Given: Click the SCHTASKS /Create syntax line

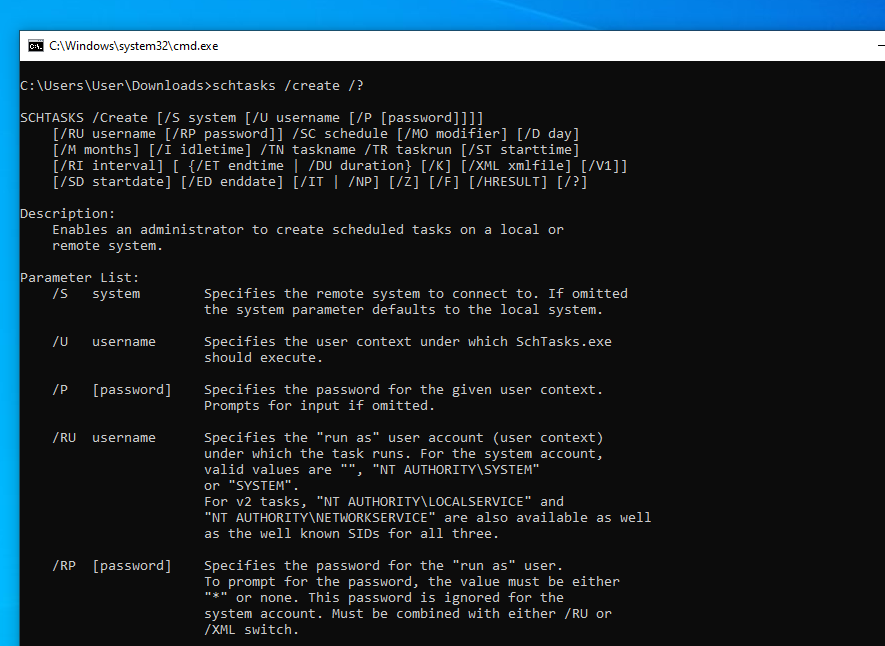Looking at the screenshot, I should [252, 118].
